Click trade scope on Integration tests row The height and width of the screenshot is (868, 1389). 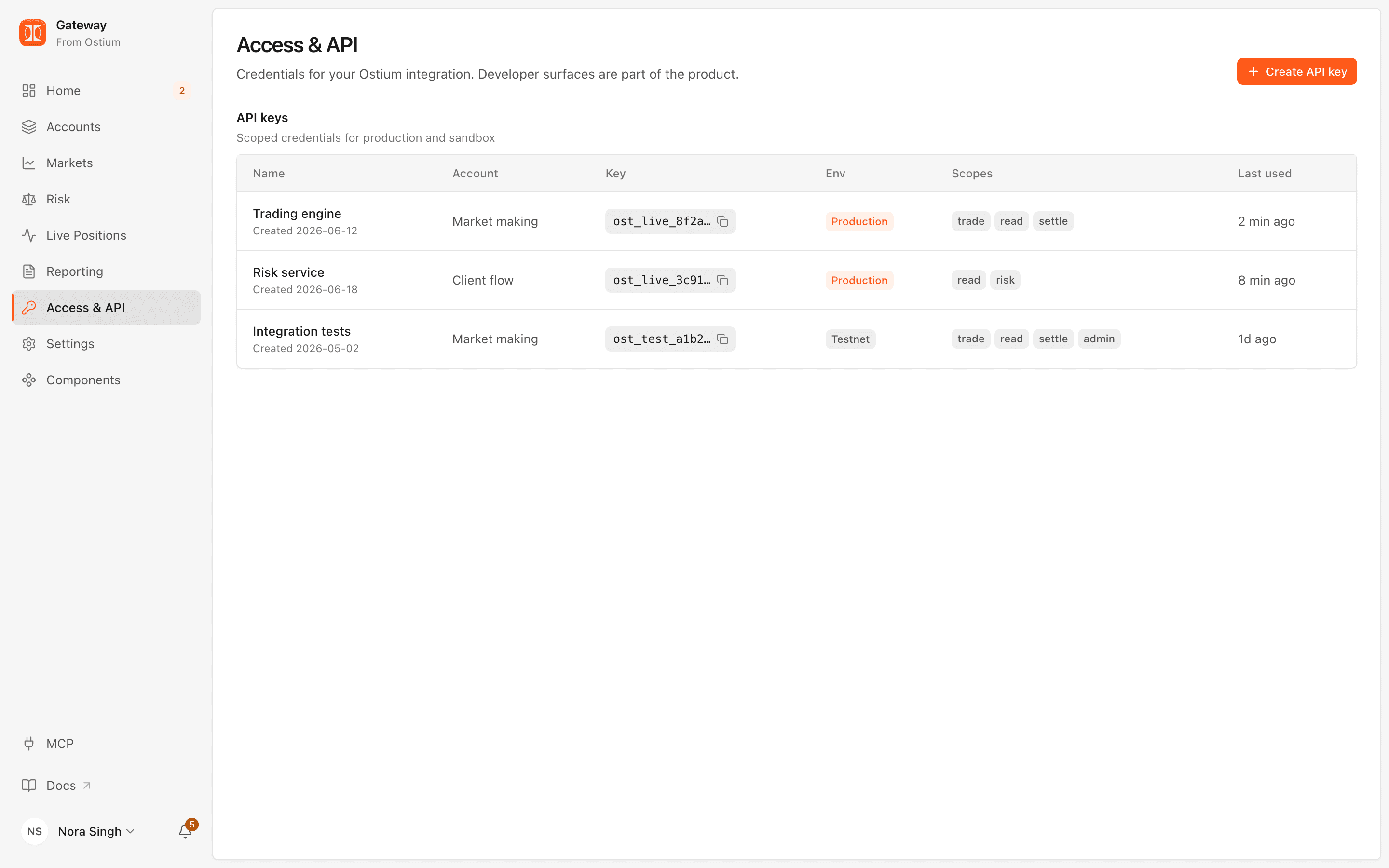pos(970,339)
